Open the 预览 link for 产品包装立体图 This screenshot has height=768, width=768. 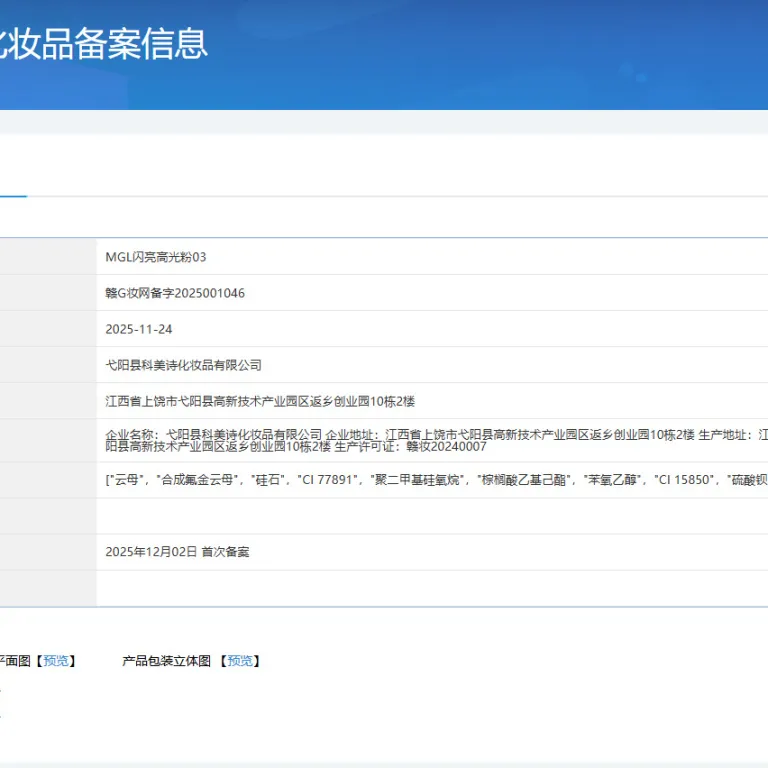click(240, 661)
